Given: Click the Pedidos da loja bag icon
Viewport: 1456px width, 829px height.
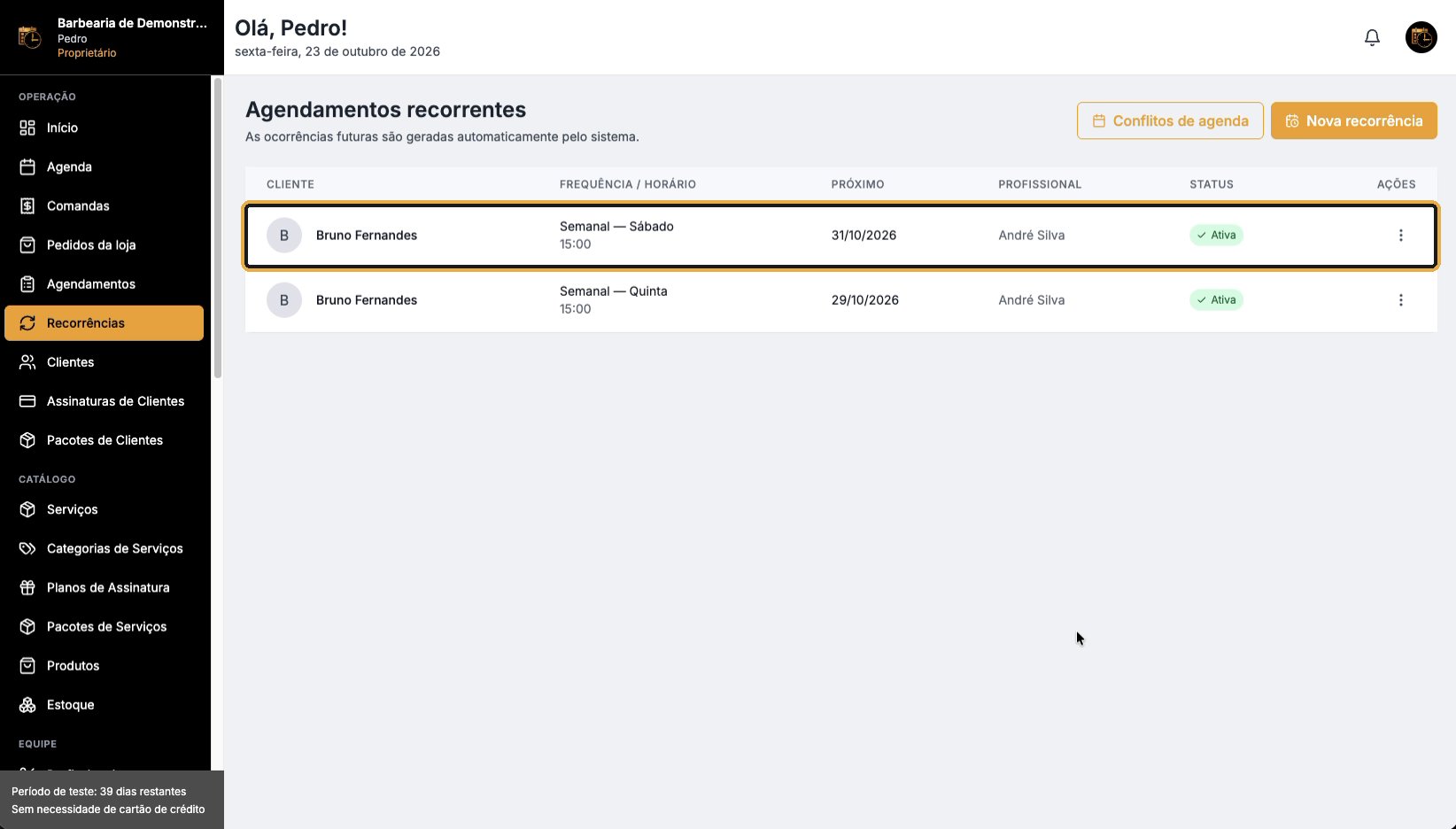Looking at the screenshot, I should point(27,244).
